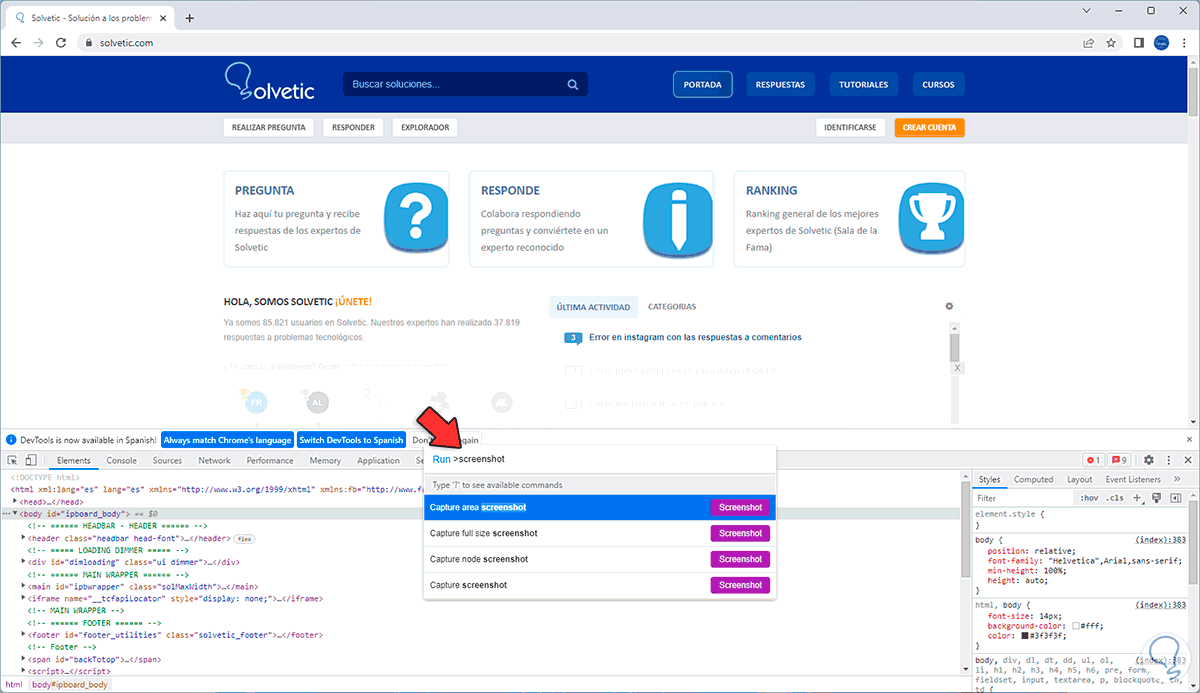This screenshot has width=1200, height=693.
Task: Open the Chrome three-dot menu
Action: coord(1184,43)
